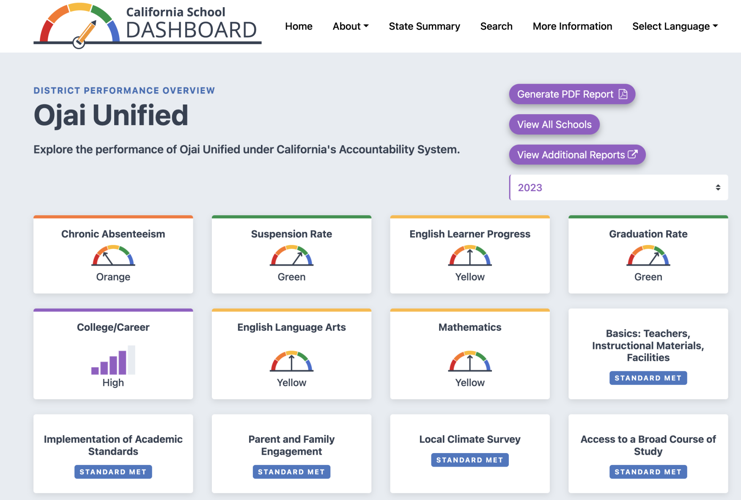The width and height of the screenshot is (741, 500).
Task: Click the English Language Arts gauge icon
Action: [x=292, y=361]
